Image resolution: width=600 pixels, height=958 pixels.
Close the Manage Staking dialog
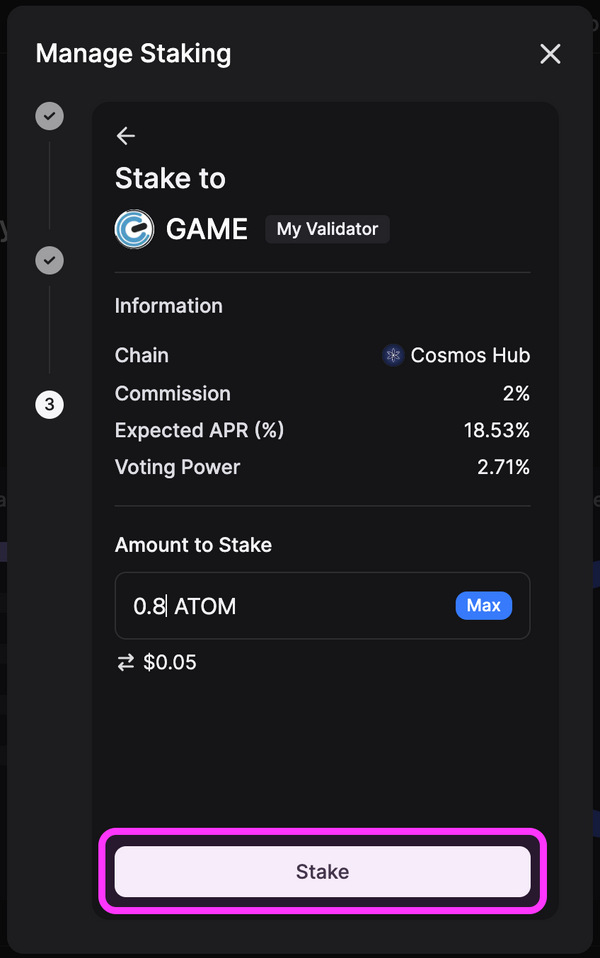pyautogui.click(x=550, y=54)
